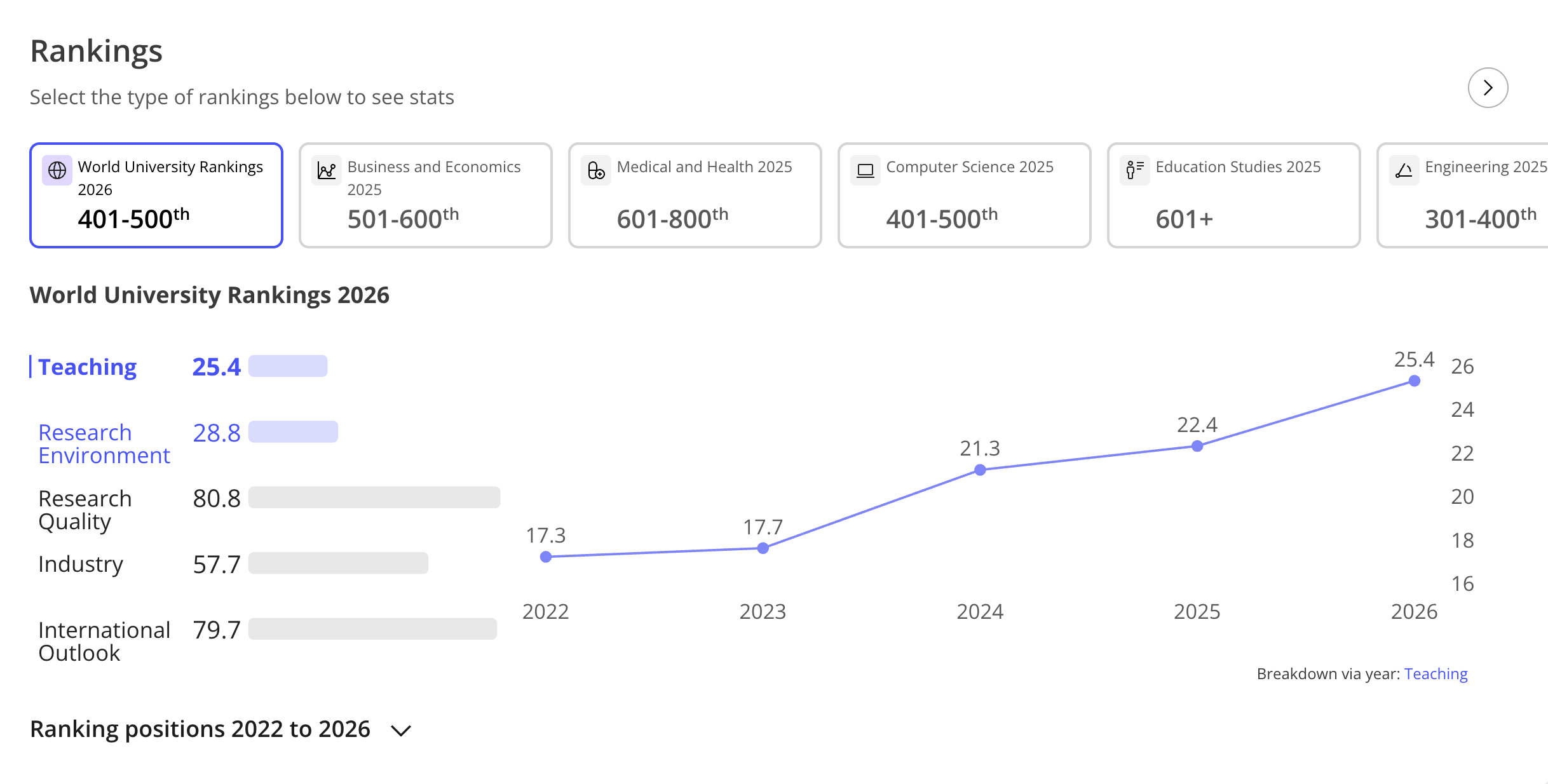Select the Computer Science 2025 ranking card
The height and width of the screenshot is (784, 1548).
(964, 195)
